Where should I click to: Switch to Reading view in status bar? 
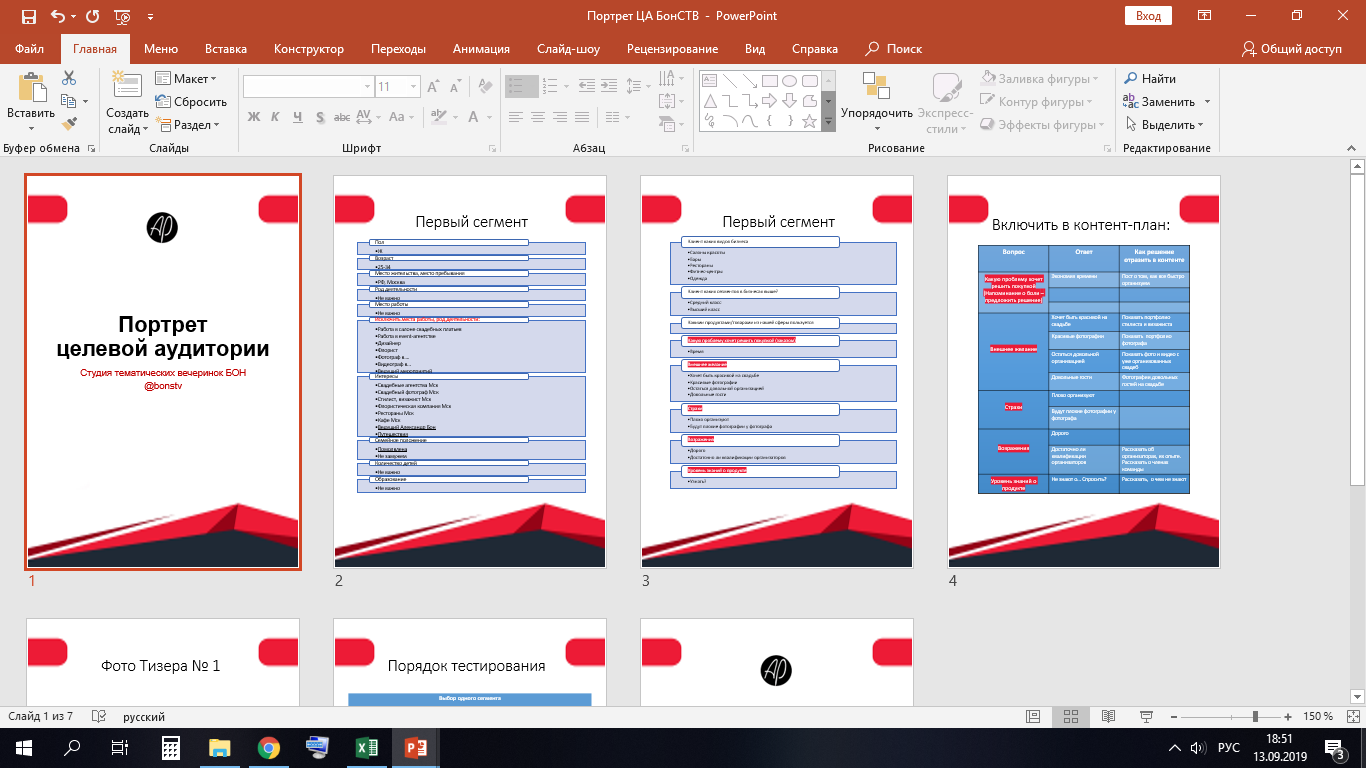tap(1108, 717)
